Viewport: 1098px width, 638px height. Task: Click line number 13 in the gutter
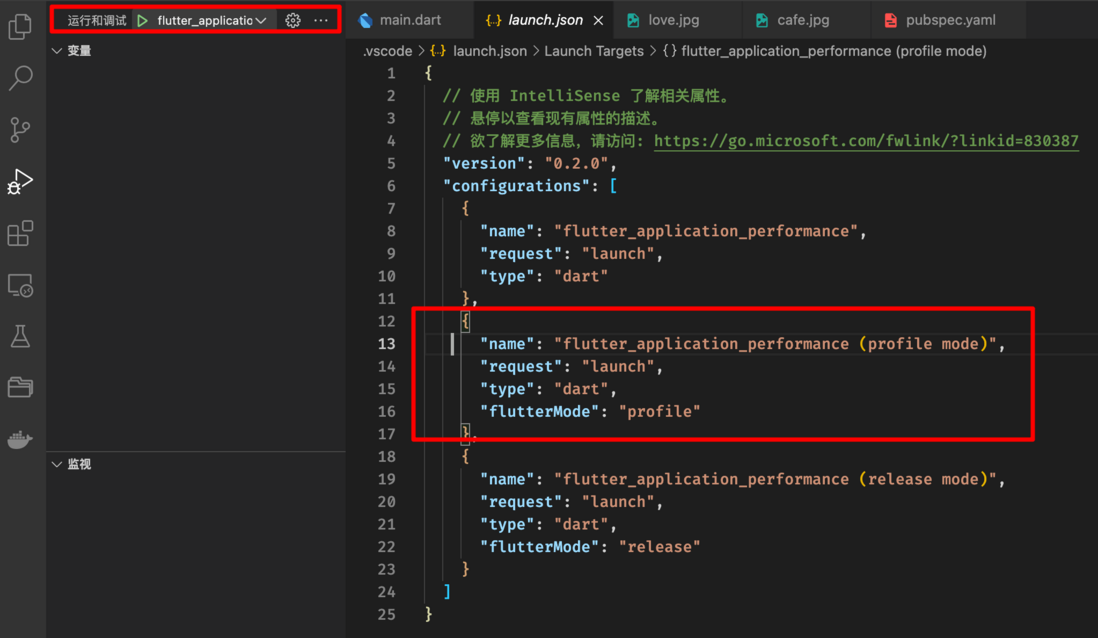(x=387, y=344)
